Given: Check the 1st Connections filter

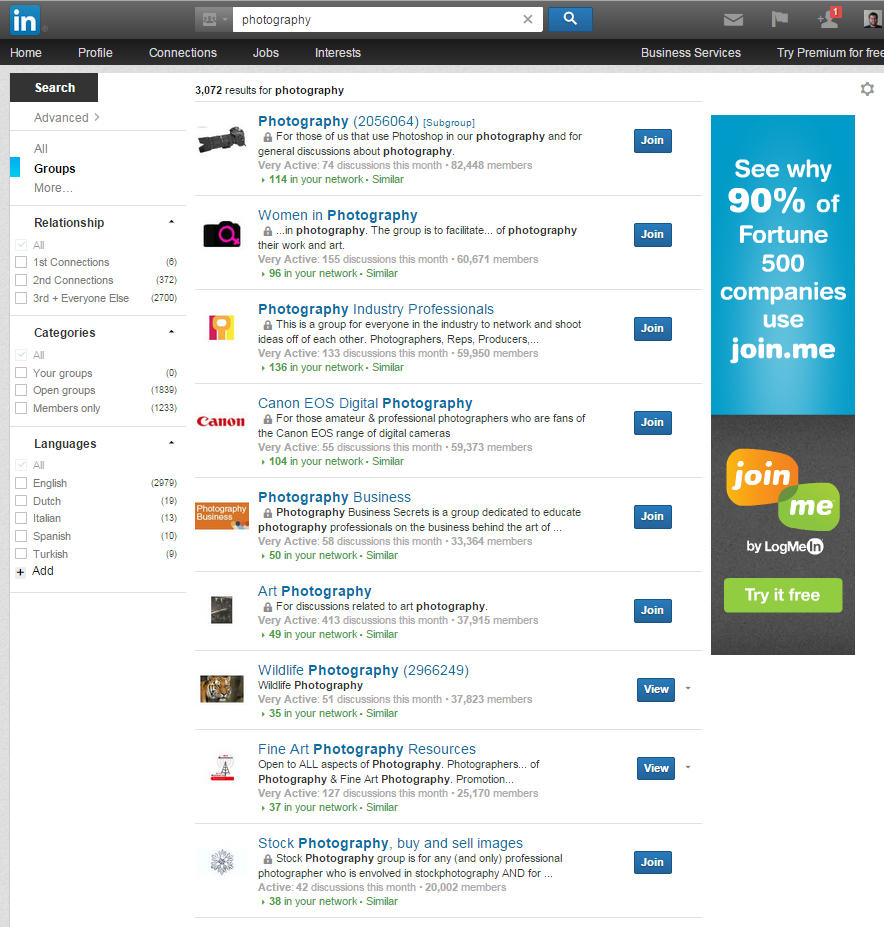Looking at the screenshot, I should [x=21, y=262].
